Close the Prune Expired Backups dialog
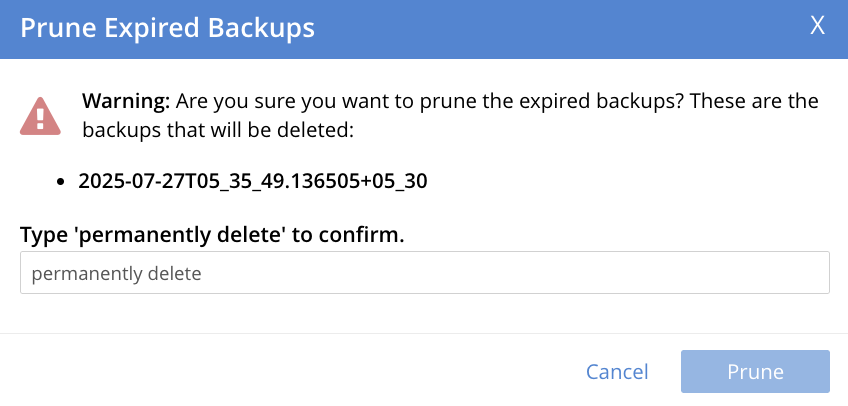 pyautogui.click(x=817, y=27)
